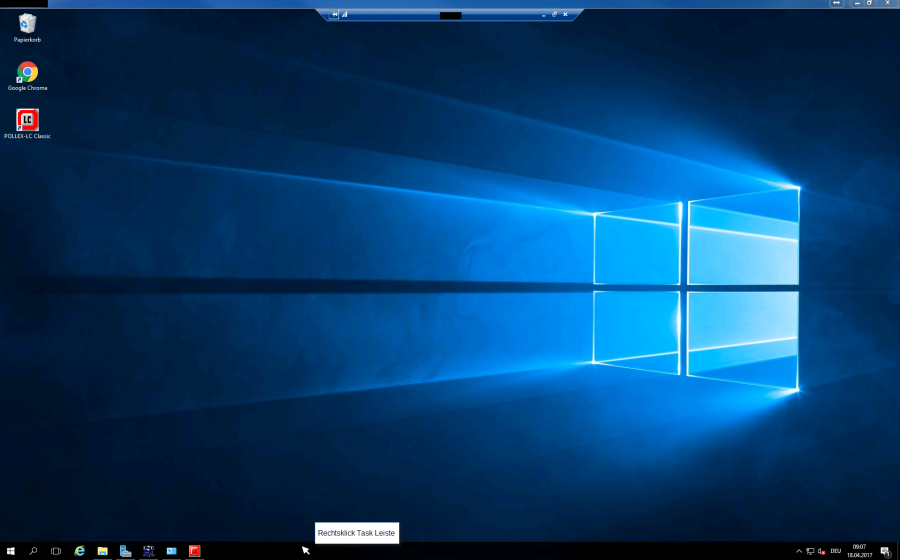Open the clock and date flyout
The width and height of the screenshot is (900, 560).
tap(859, 551)
